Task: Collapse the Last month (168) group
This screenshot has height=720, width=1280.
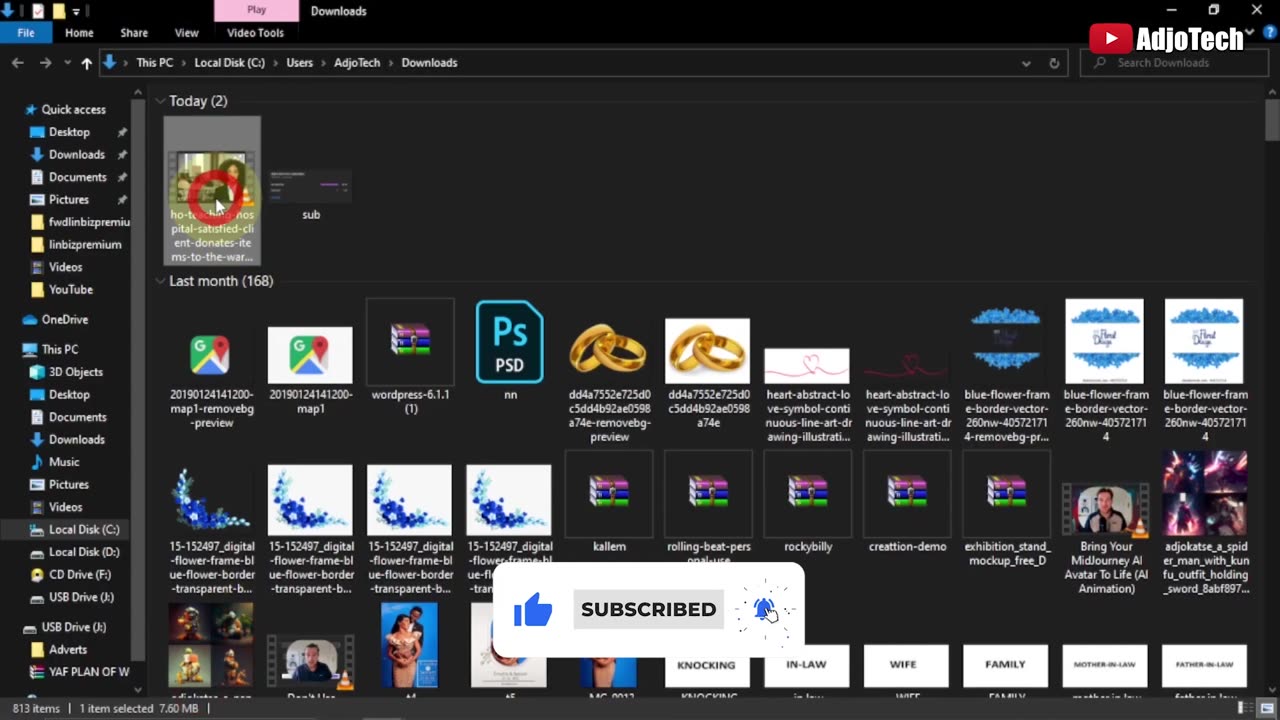Action: [160, 281]
